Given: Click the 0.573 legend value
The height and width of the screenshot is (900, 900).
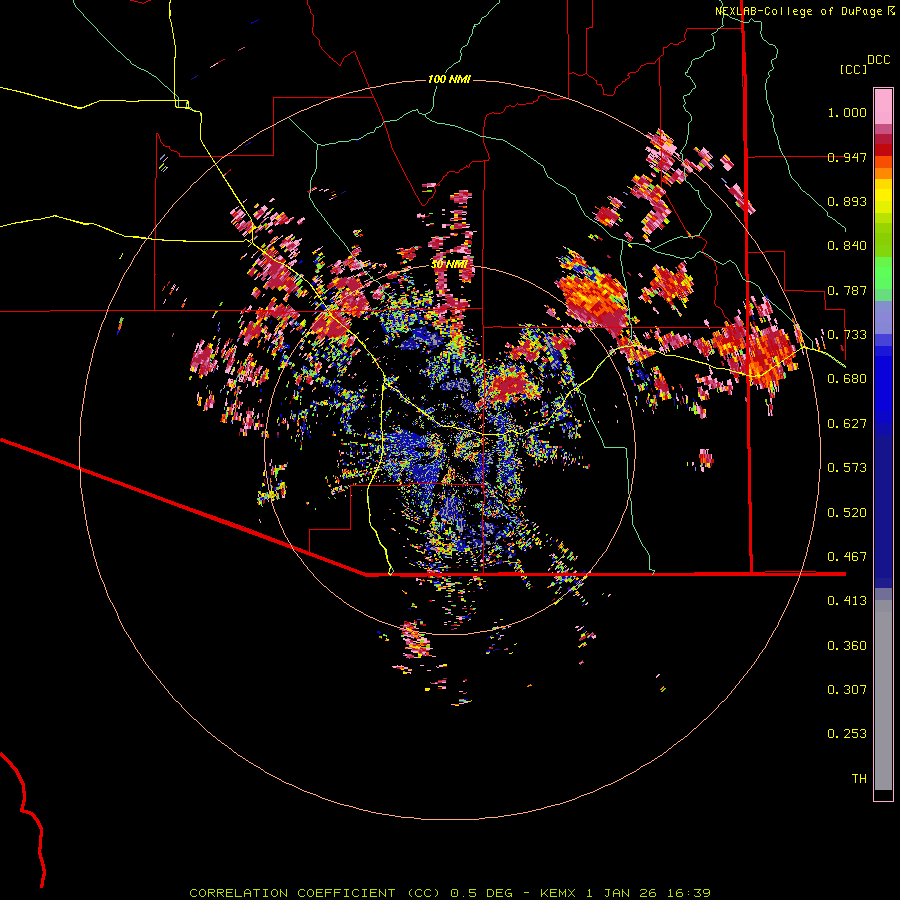Looking at the screenshot, I should [847, 468].
